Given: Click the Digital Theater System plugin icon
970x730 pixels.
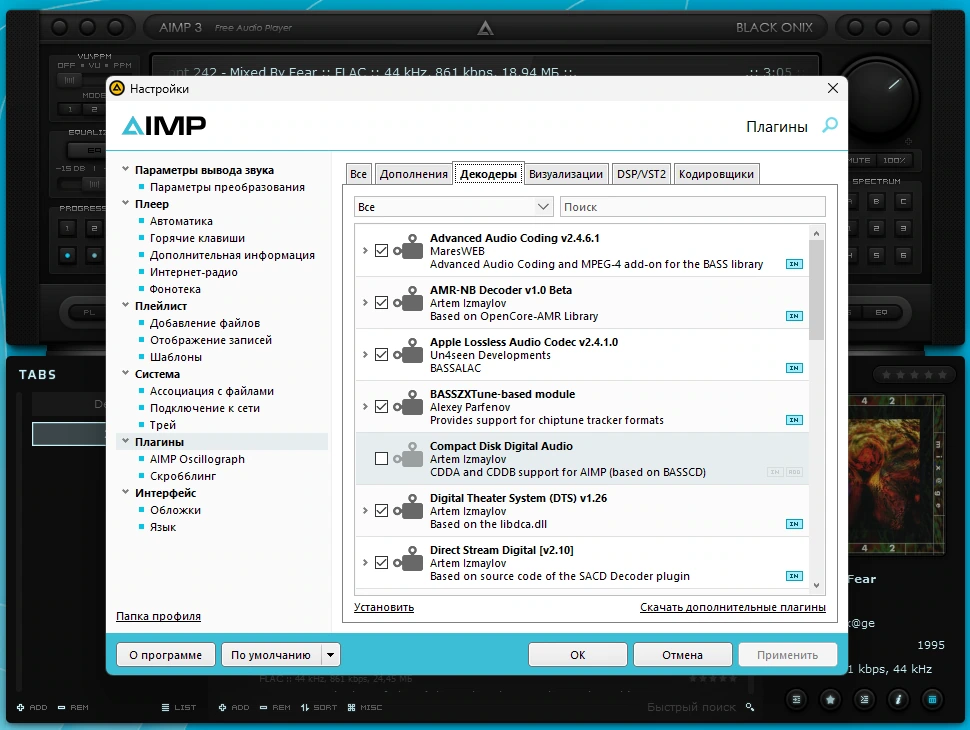Looking at the screenshot, I should [x=408, y=506].
